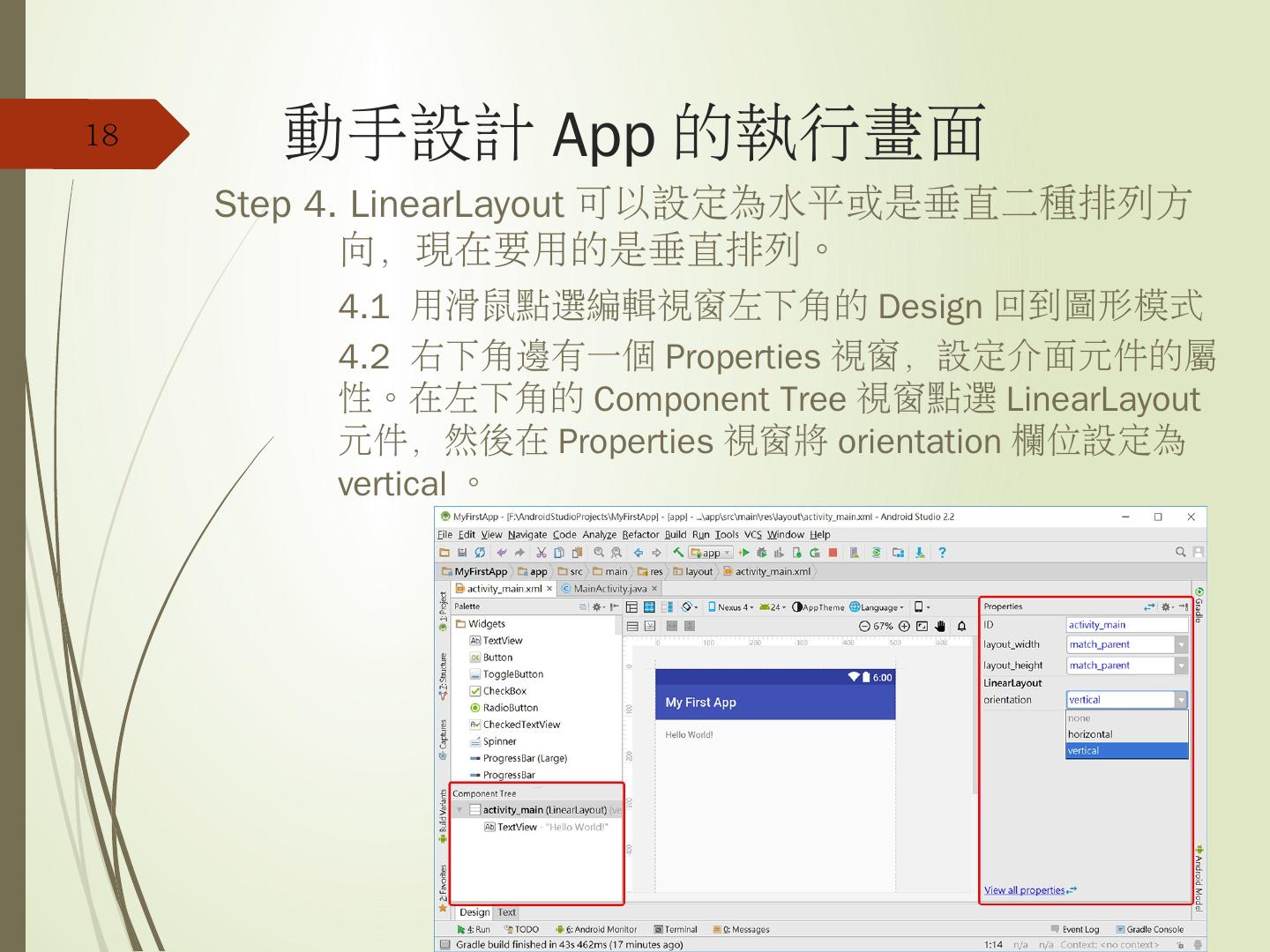Viewport: 1270px width, 952px height.
Task: Select CheckBox widget in the Palette
Action: pos(504,691)
